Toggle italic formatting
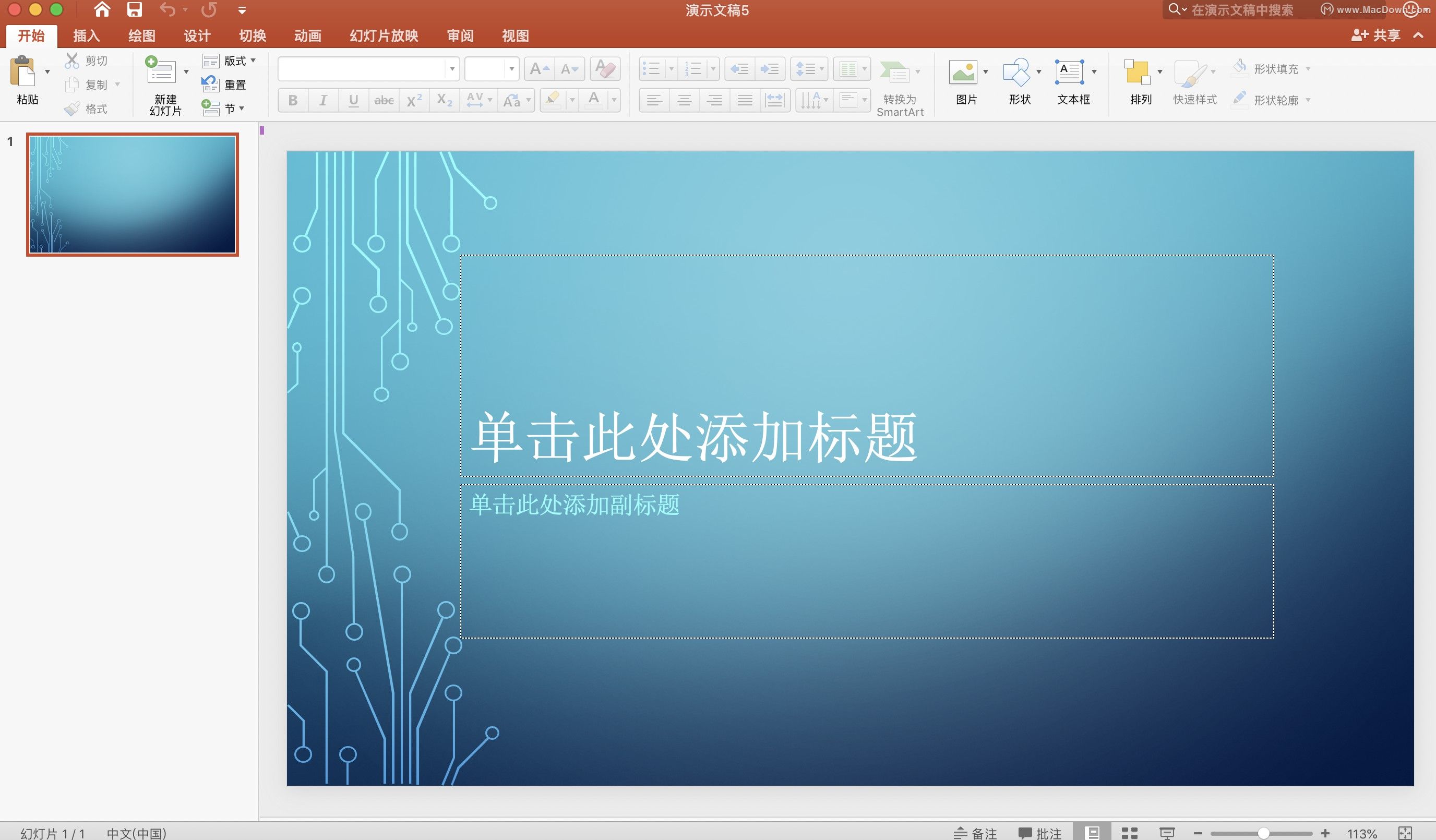This screenshot has height=840, width=1436. 323,100
